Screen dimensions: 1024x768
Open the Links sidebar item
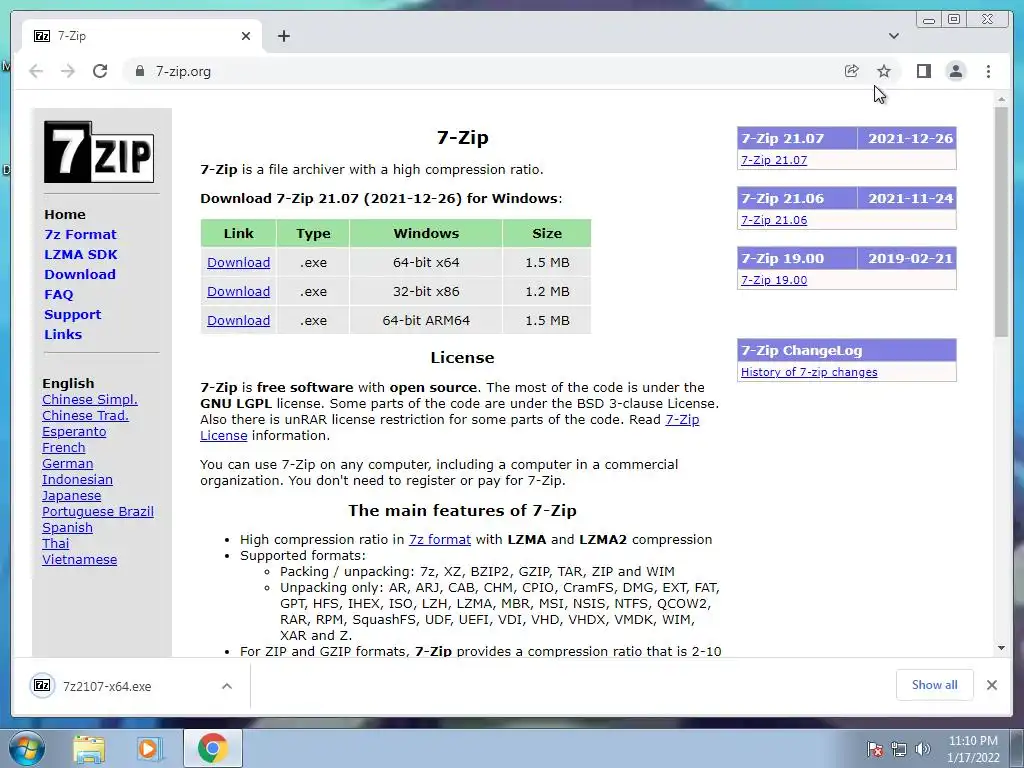[x=63, y=334]
